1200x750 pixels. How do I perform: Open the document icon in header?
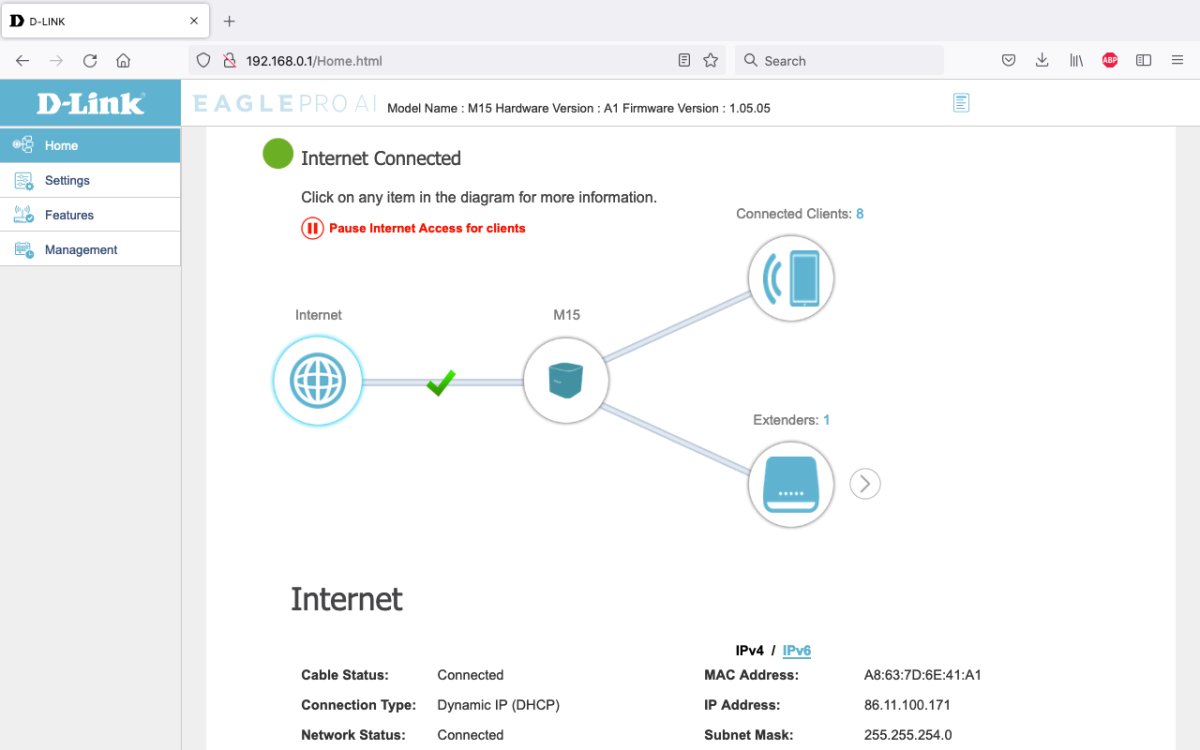tap(961, 103)
